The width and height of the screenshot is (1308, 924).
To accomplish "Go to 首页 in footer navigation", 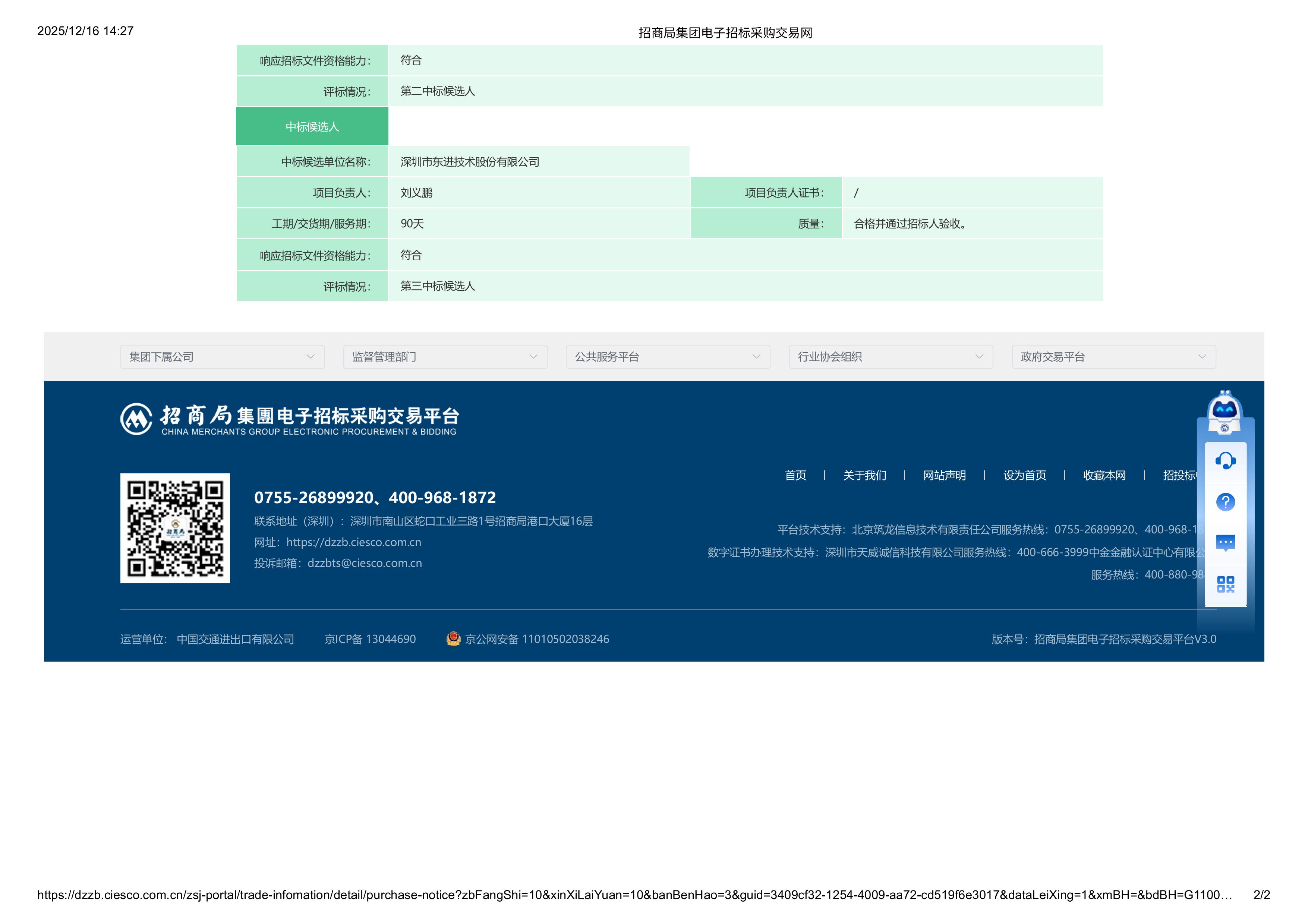I will [795, 475].
